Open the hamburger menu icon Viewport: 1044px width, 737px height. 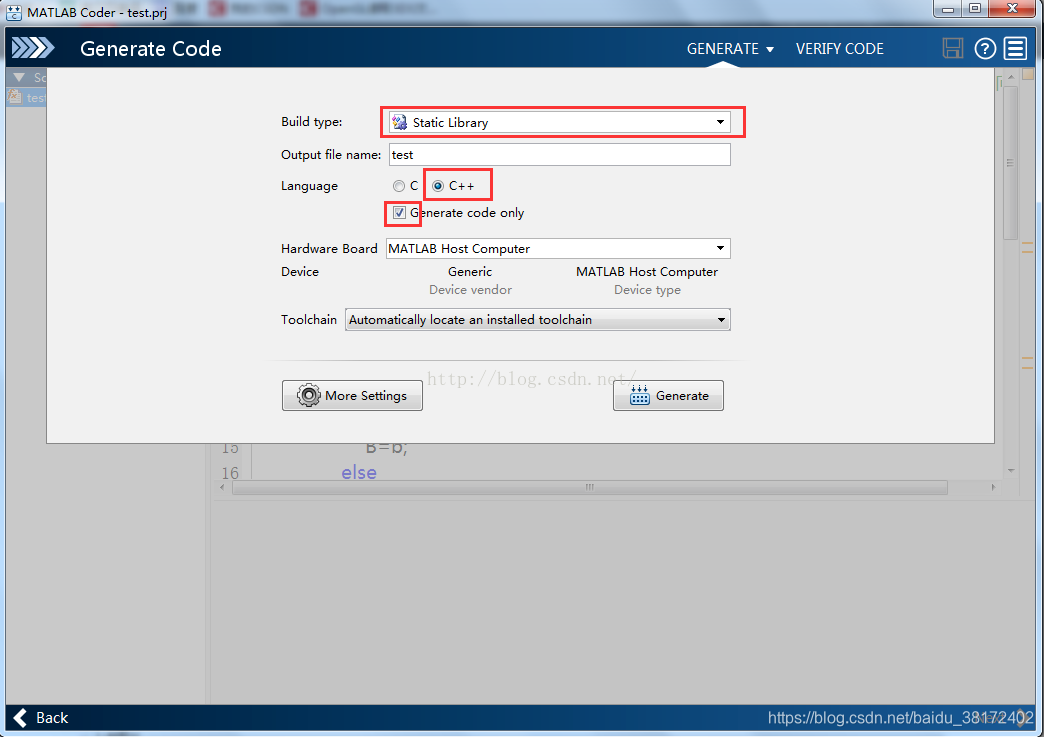[1016, 48]
